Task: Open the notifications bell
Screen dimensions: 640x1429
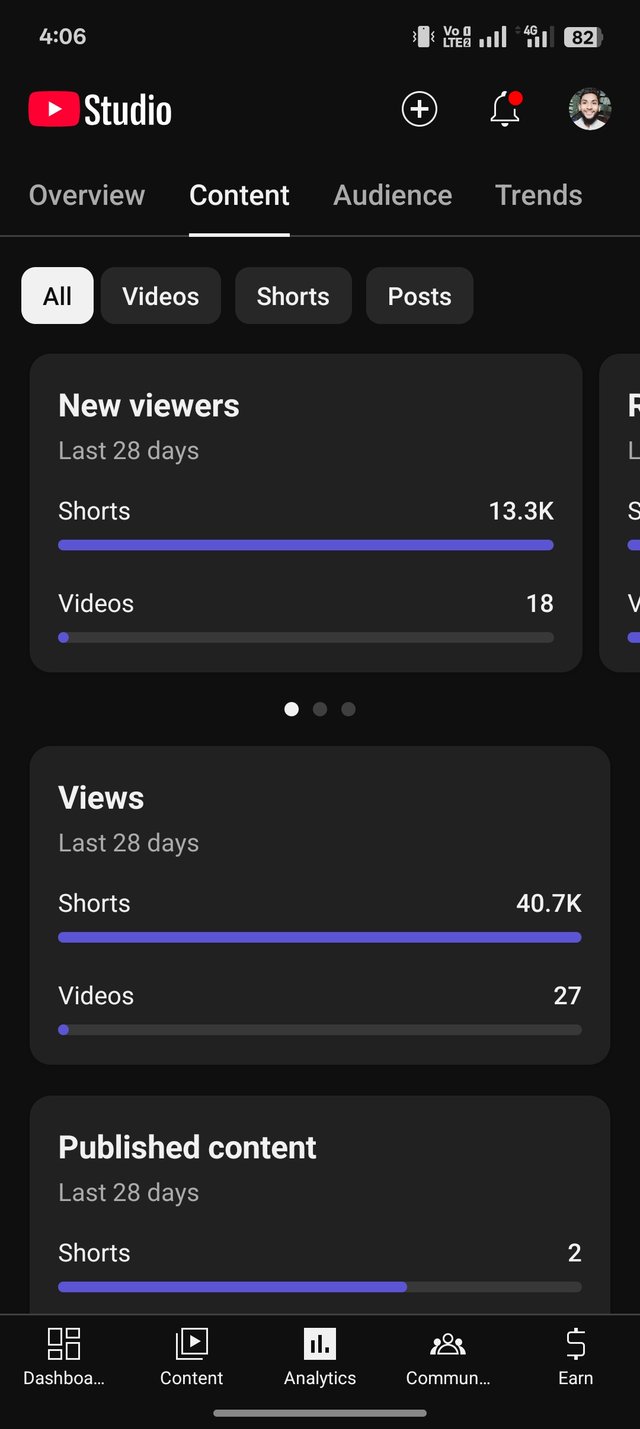Action: click(x=505, y=109)
